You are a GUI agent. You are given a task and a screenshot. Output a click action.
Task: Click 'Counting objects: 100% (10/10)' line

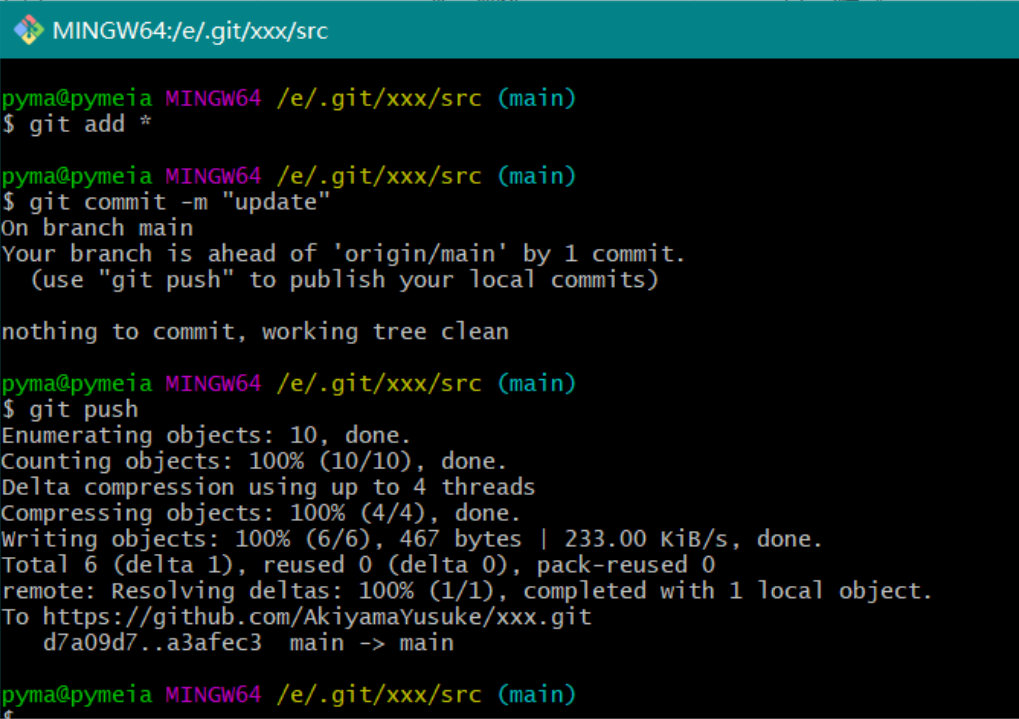coord(253,461)
